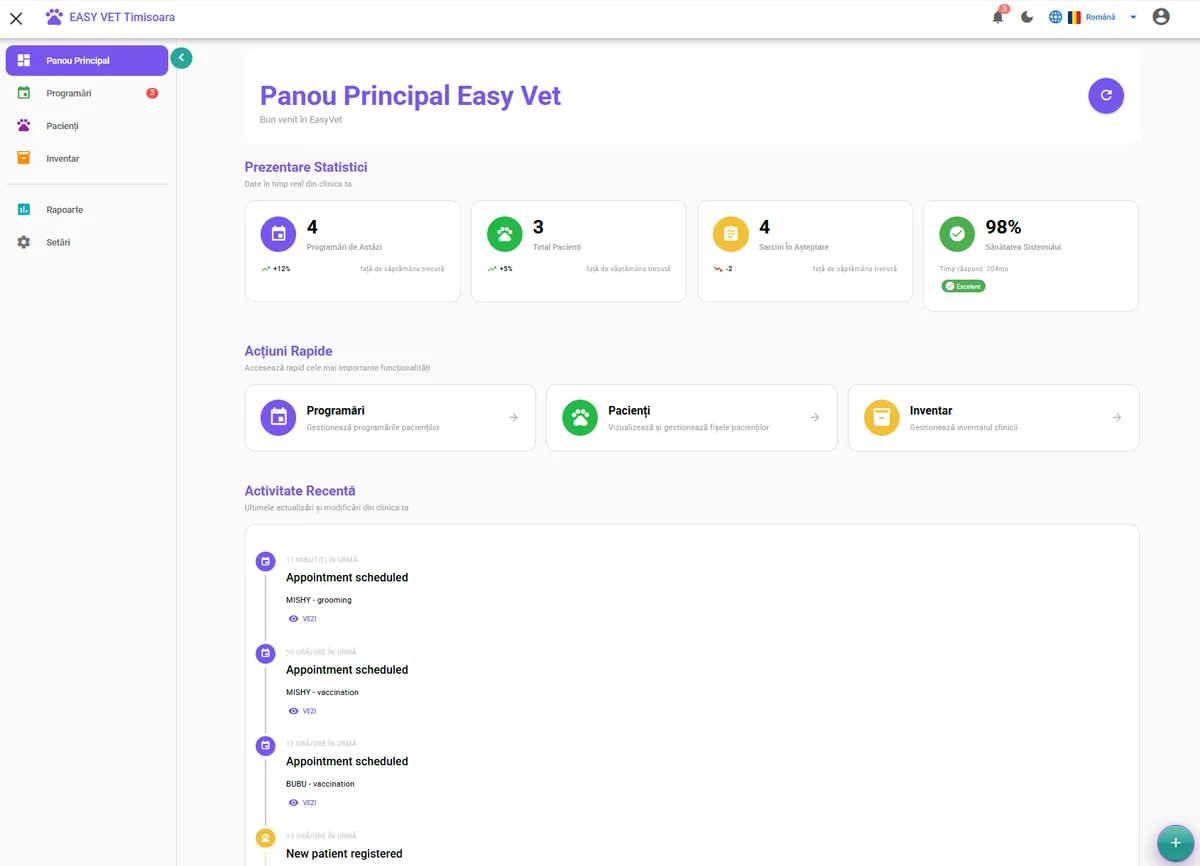This screenshot has height=866, width=1200.
Task: Collapse the sidebar with the green chevron
Action: click(x=181, y=57)
